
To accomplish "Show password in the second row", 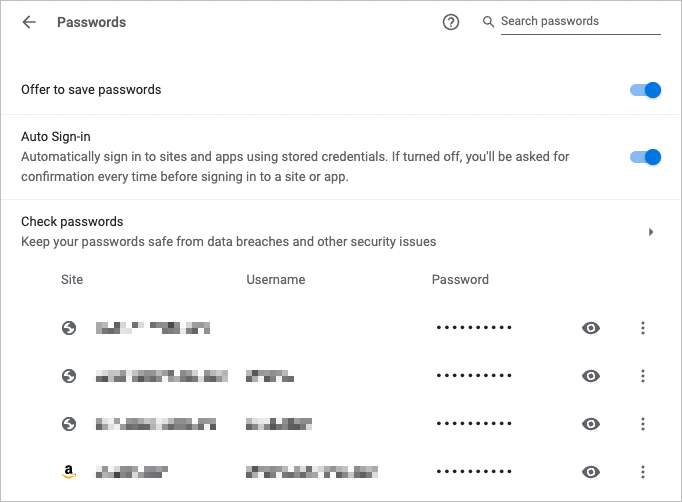I will 591,376.
